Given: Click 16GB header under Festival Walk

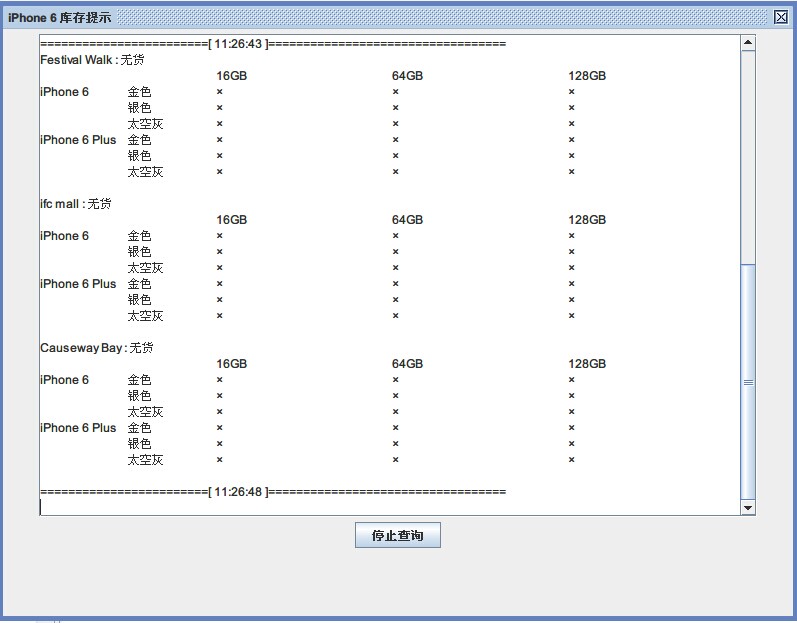Looking at the screenshot, I should (x=231, y=76).
